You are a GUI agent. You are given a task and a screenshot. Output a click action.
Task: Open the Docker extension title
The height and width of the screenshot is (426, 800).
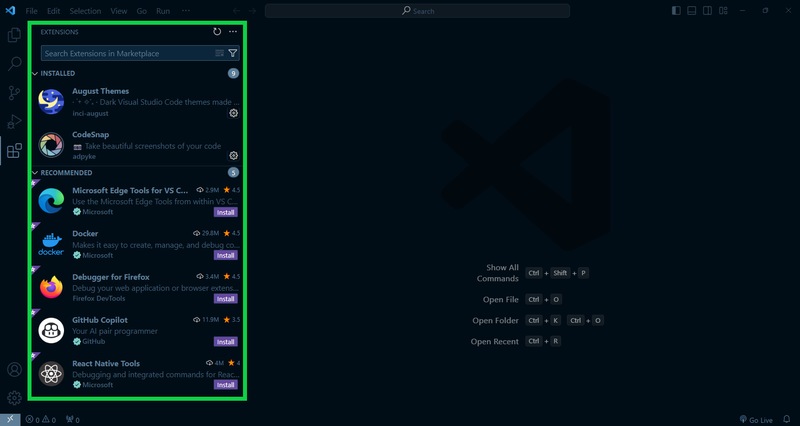pos(85,233)
